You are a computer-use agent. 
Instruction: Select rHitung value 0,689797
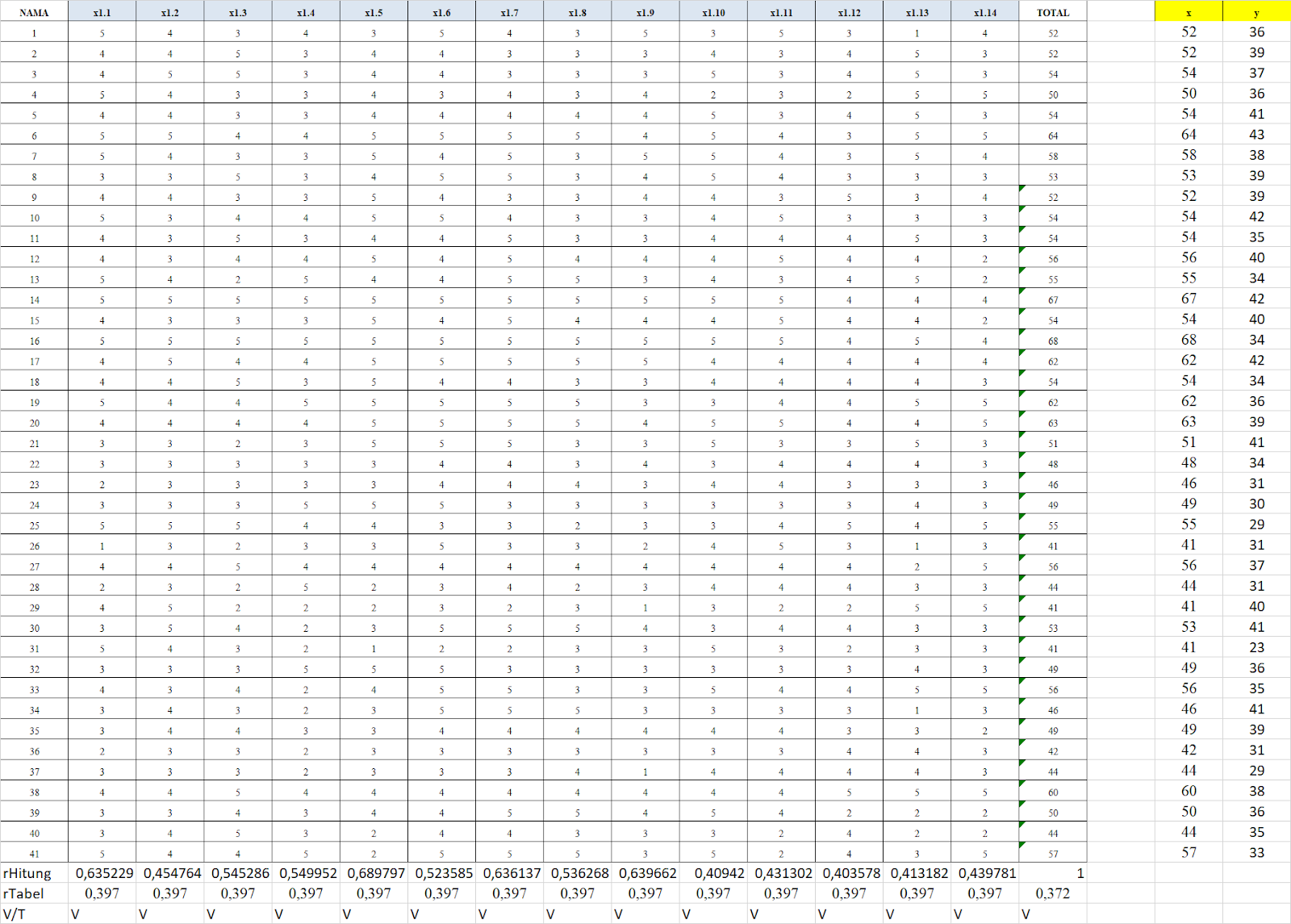(375, 873)
